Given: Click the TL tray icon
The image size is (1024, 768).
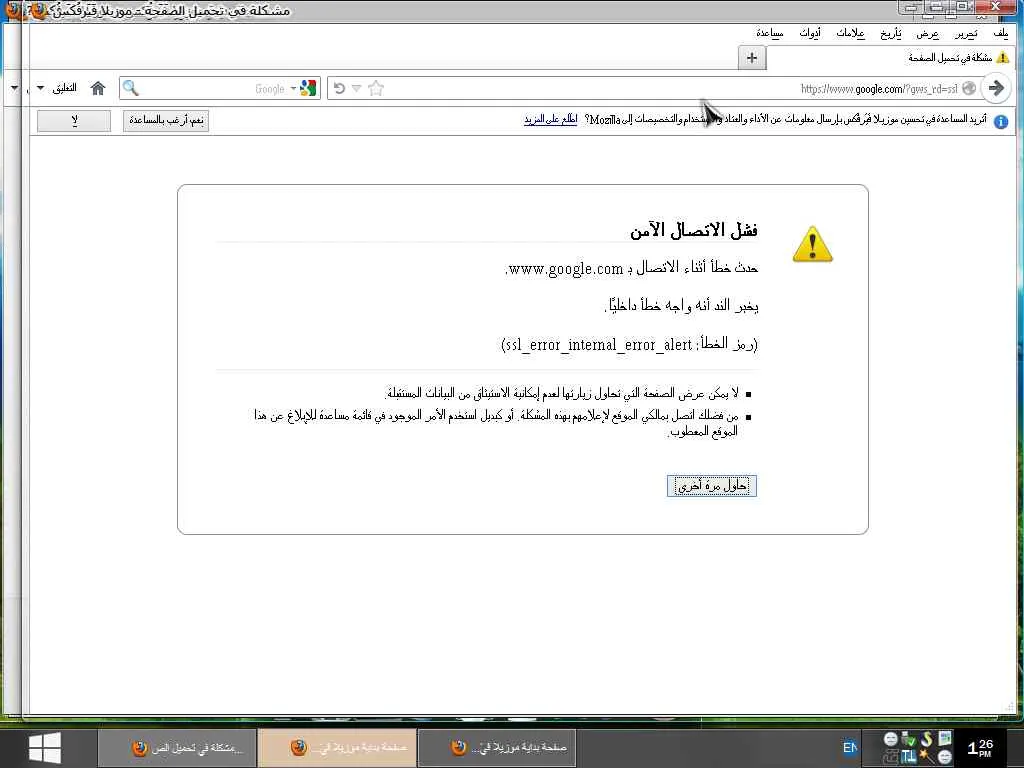Looking at the screenshot, I should coord(908,758).
